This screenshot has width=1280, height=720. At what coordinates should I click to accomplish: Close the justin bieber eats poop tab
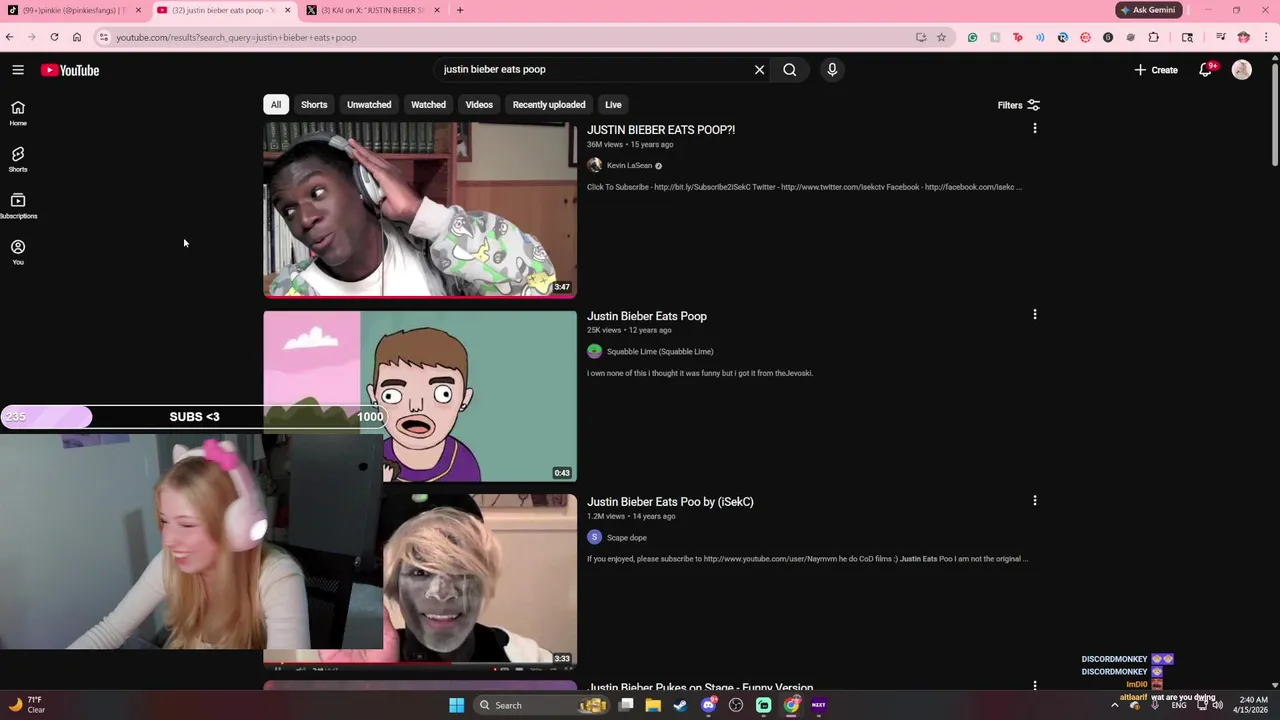(x=288, y=10)
